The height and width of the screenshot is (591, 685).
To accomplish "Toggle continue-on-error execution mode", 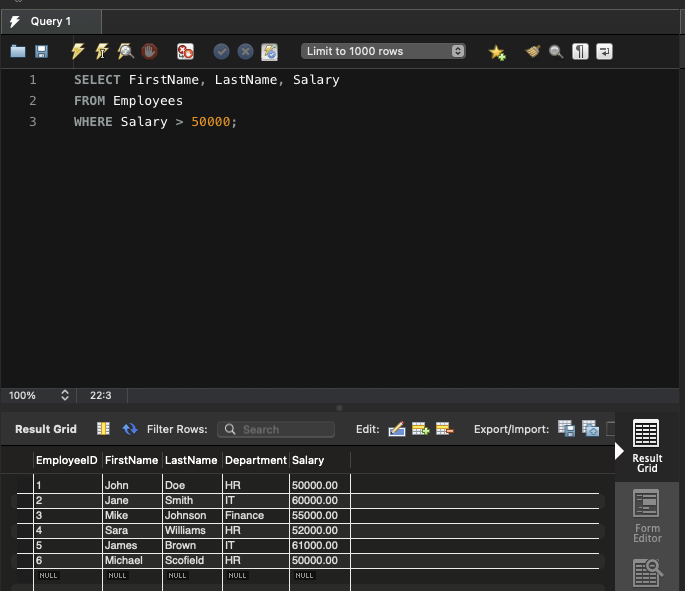I will [185, 52].
